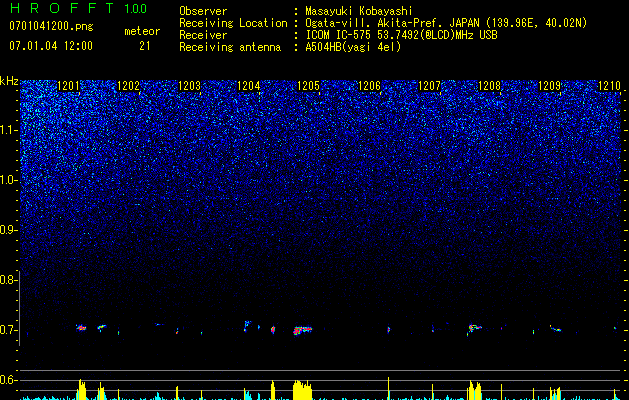Image resolution: width=629 pixels, height=400 pixels.
Task: Click the 1203 time marker
Action: coord(189,86)
